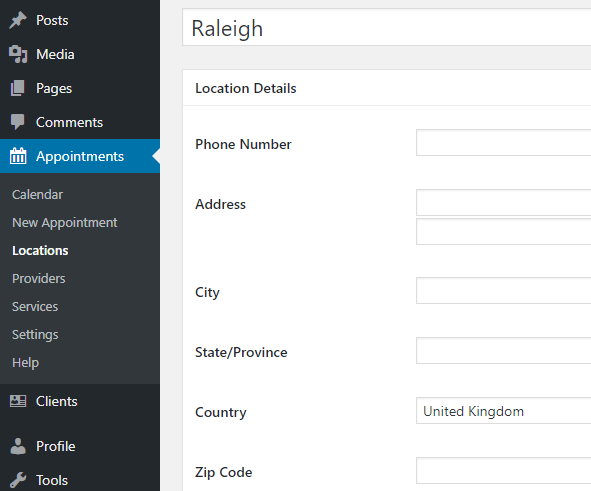Click the Appointments calendar icon

pos(18,156)
